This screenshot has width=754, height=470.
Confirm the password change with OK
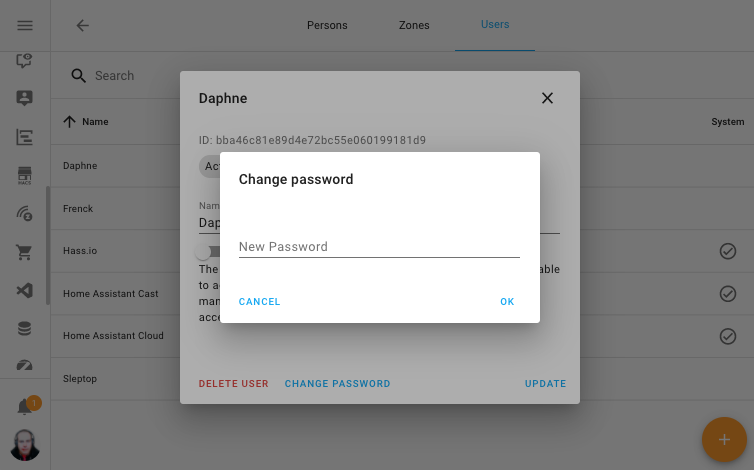[507, 302]
